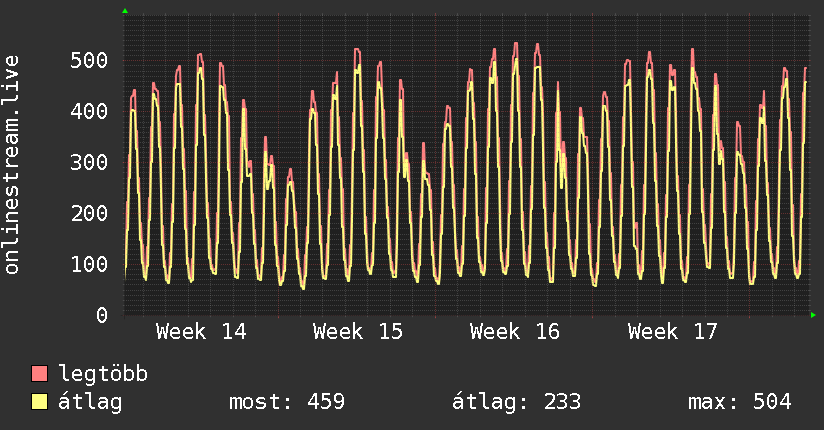Click the green arrow atop the y-axis
The width and height of the screenshot is (824, 430).
click(125, 11)
